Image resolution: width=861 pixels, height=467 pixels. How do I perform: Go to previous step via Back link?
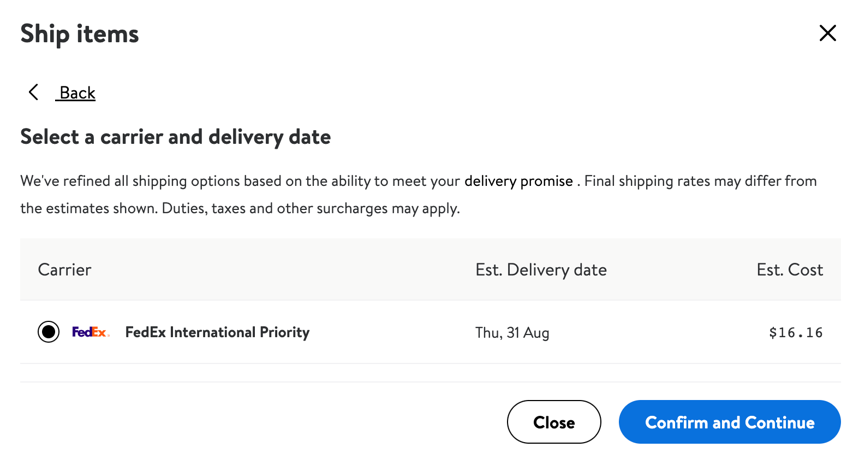pyautogui.click(x=76, y=93)
